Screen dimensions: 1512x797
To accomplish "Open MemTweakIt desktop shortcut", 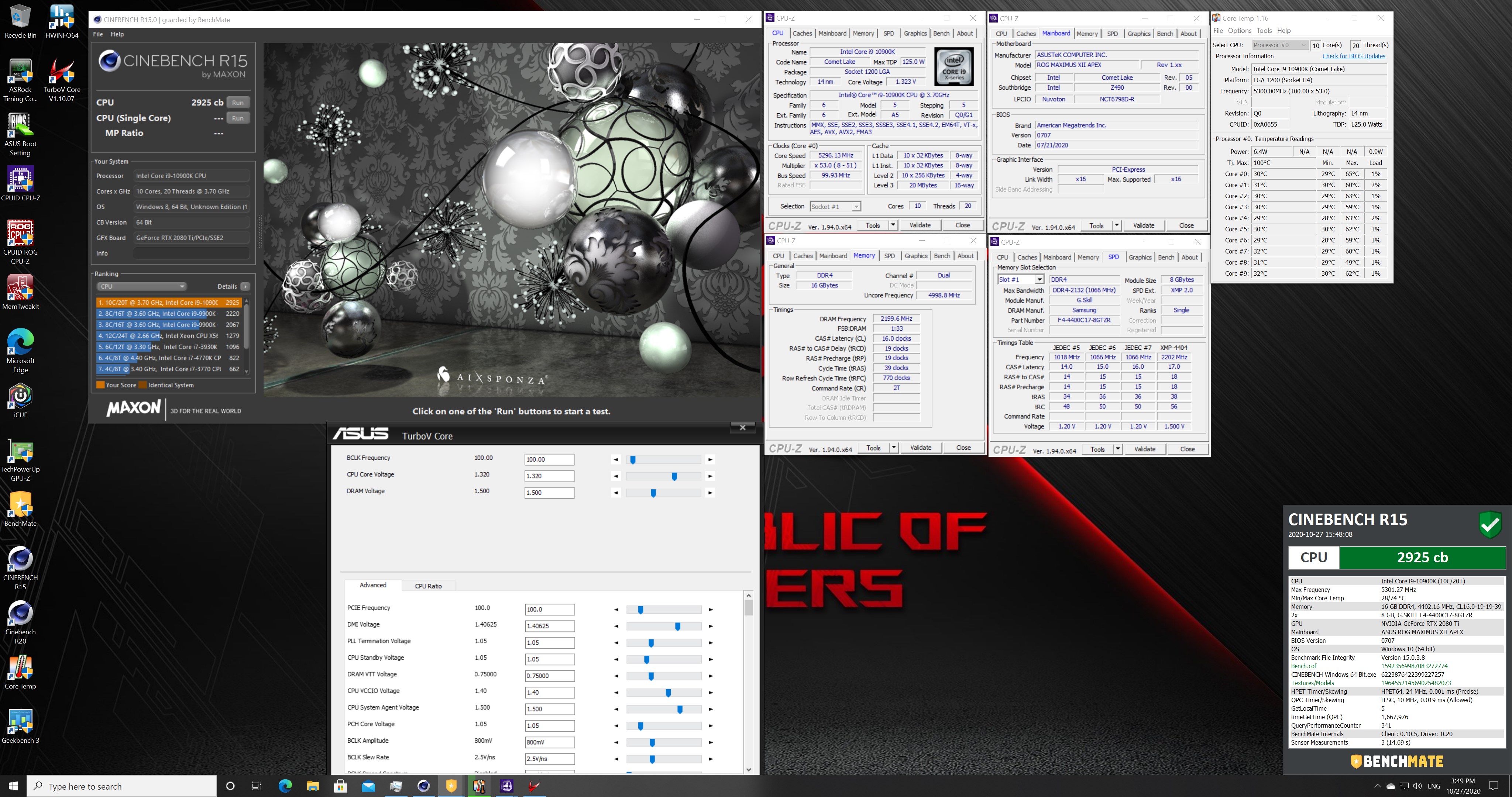I will tap(20, 292).
